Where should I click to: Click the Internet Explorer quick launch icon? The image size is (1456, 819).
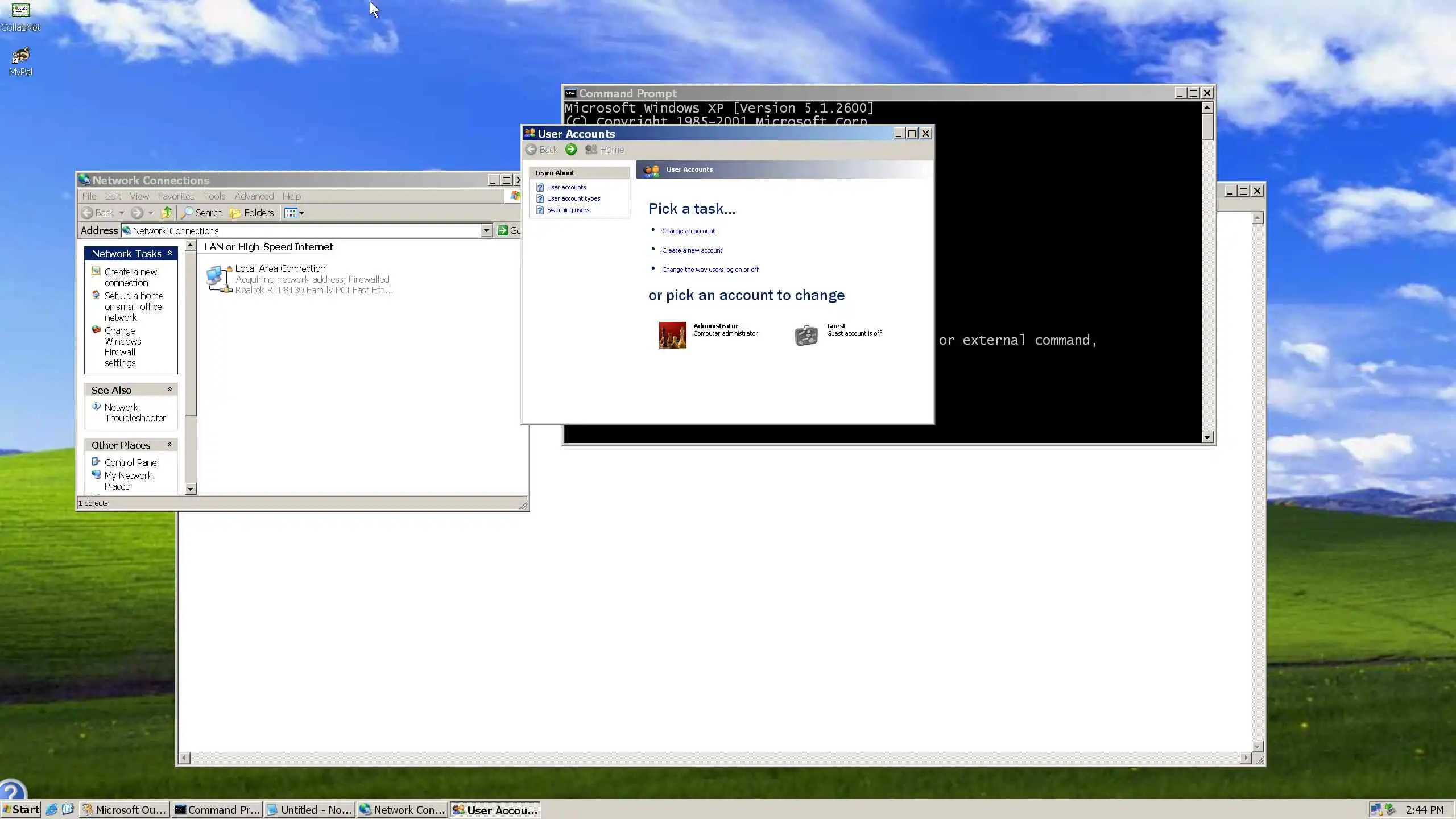[52, 809]
